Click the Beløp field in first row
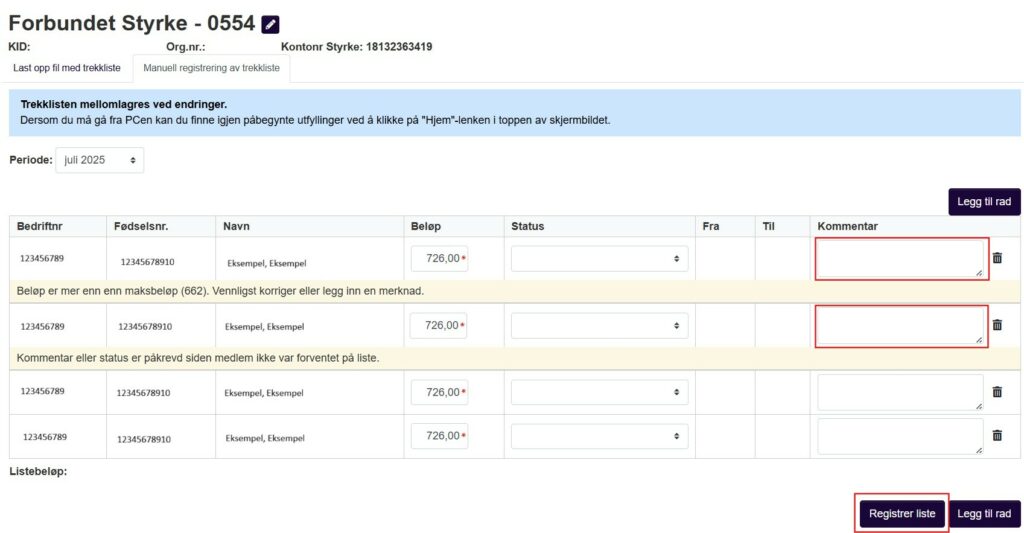 coord(438,259)
